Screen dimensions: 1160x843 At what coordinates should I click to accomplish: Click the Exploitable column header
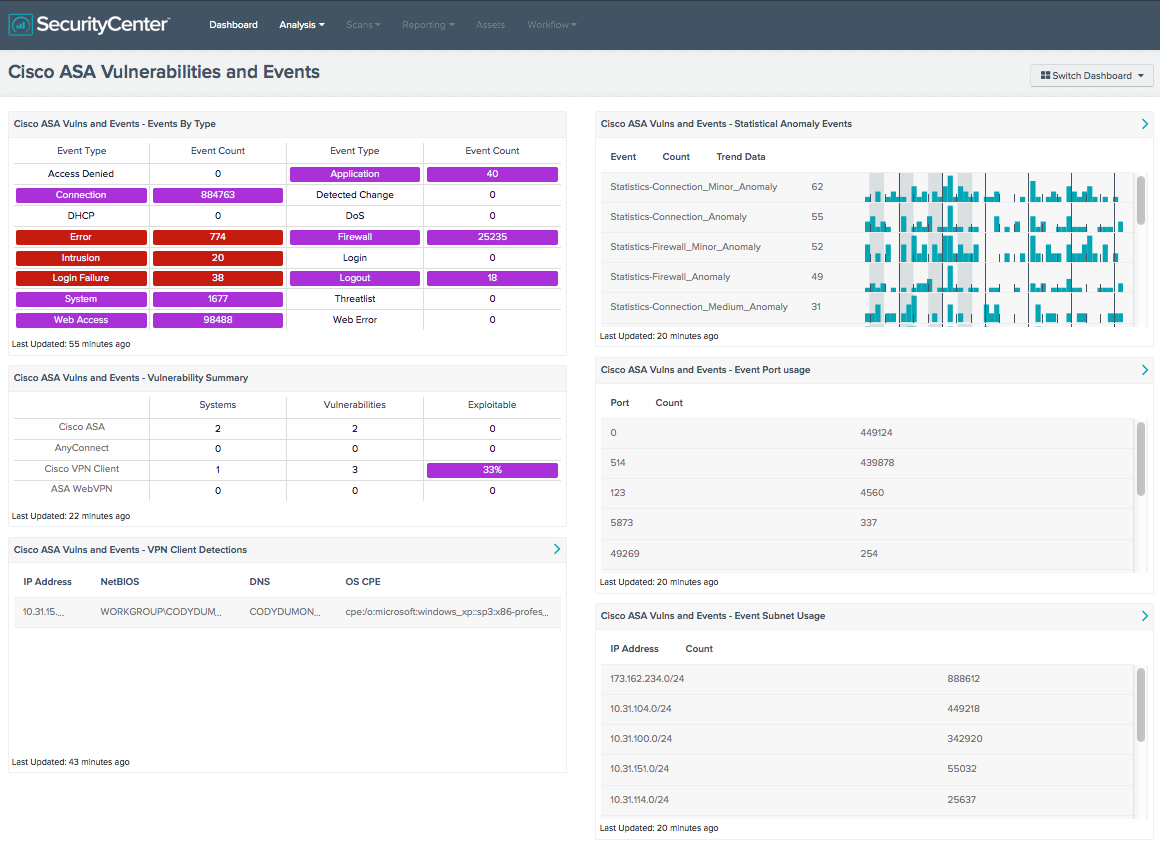point(492,405)
